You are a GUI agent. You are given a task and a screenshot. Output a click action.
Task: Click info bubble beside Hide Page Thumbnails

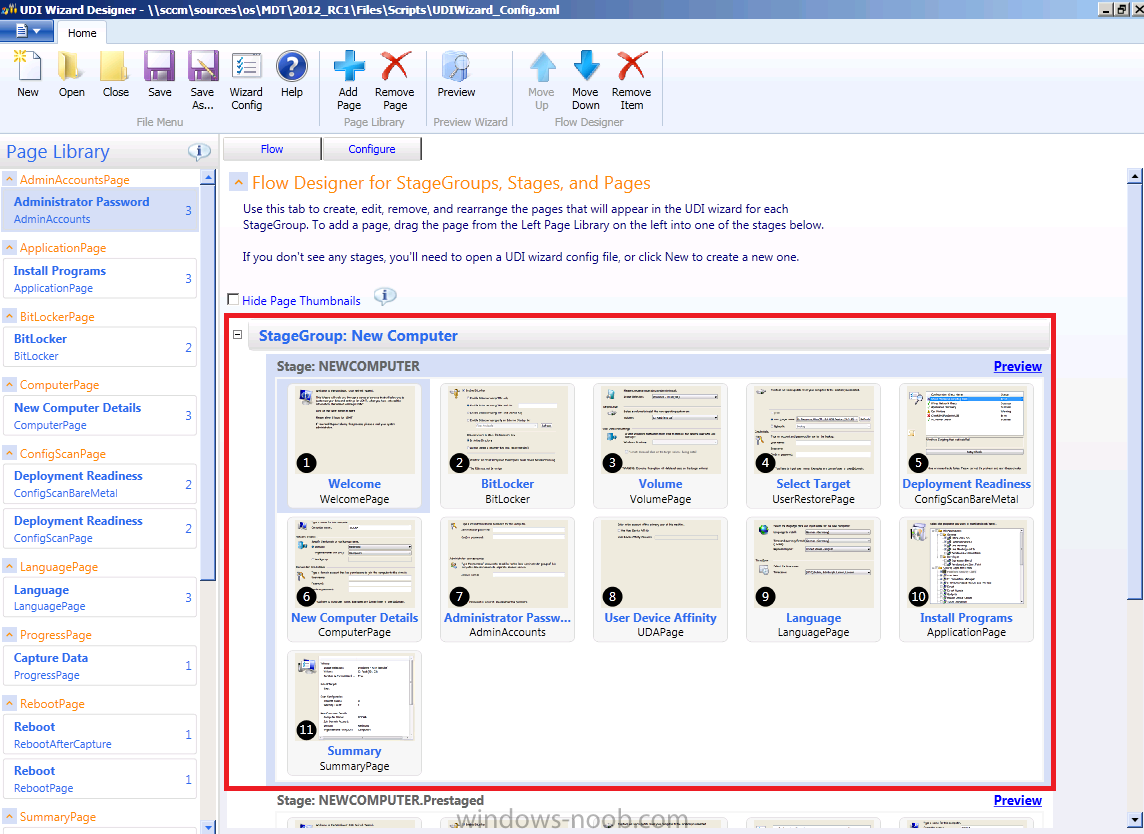tap(385, 296)
